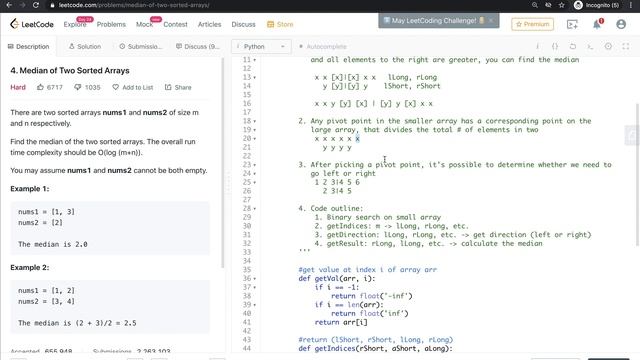Click the Example 2 code block

110,307
